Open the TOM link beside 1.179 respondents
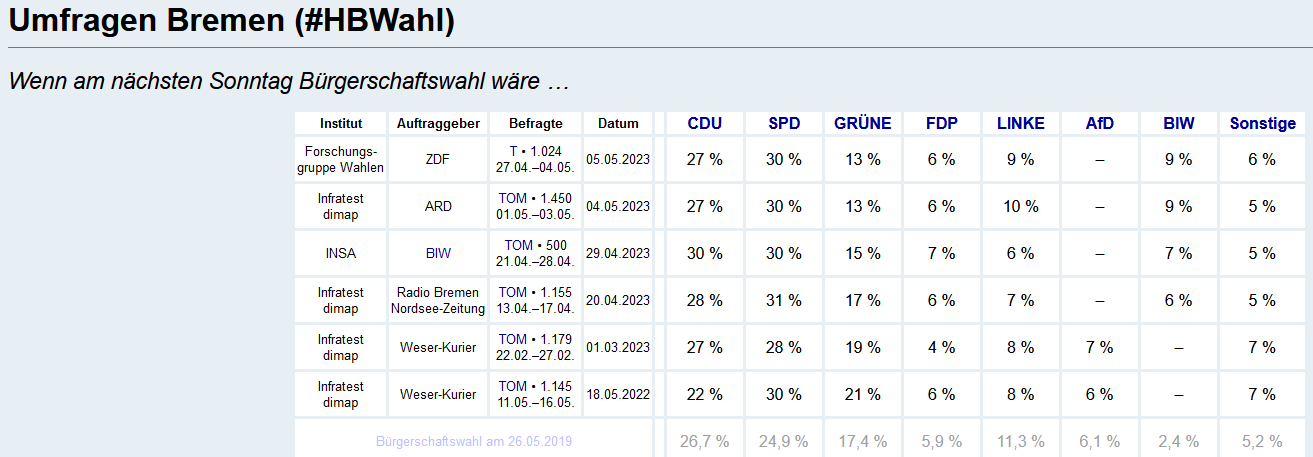The image size is (1313, 457). click(x=512, y=339)
